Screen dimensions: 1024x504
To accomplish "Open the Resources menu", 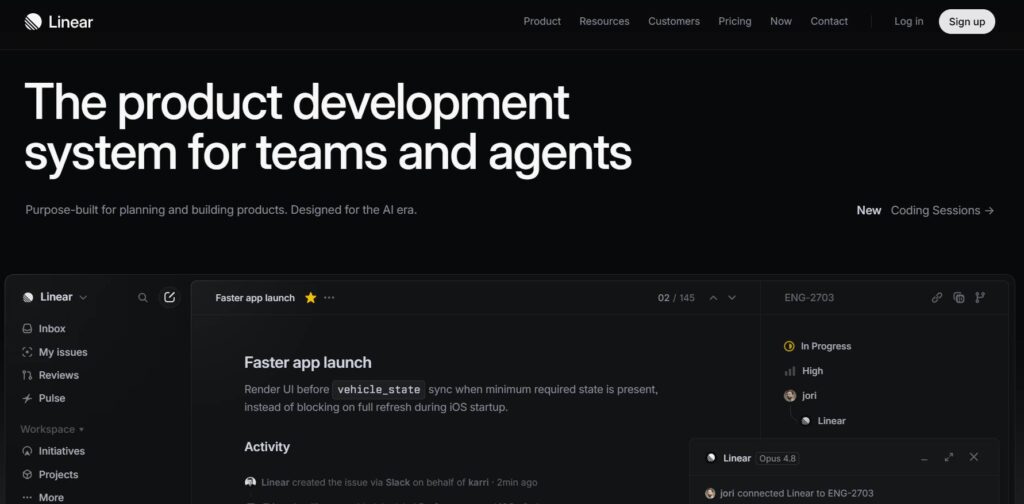I will pos(604,22).
